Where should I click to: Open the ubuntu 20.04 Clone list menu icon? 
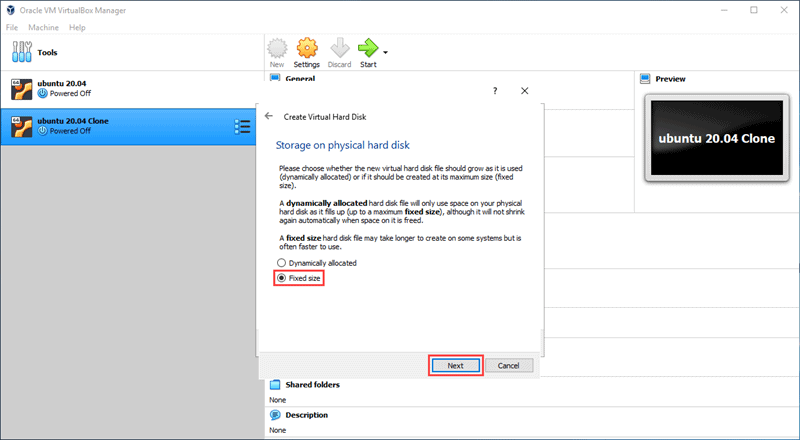click(242, 127)
